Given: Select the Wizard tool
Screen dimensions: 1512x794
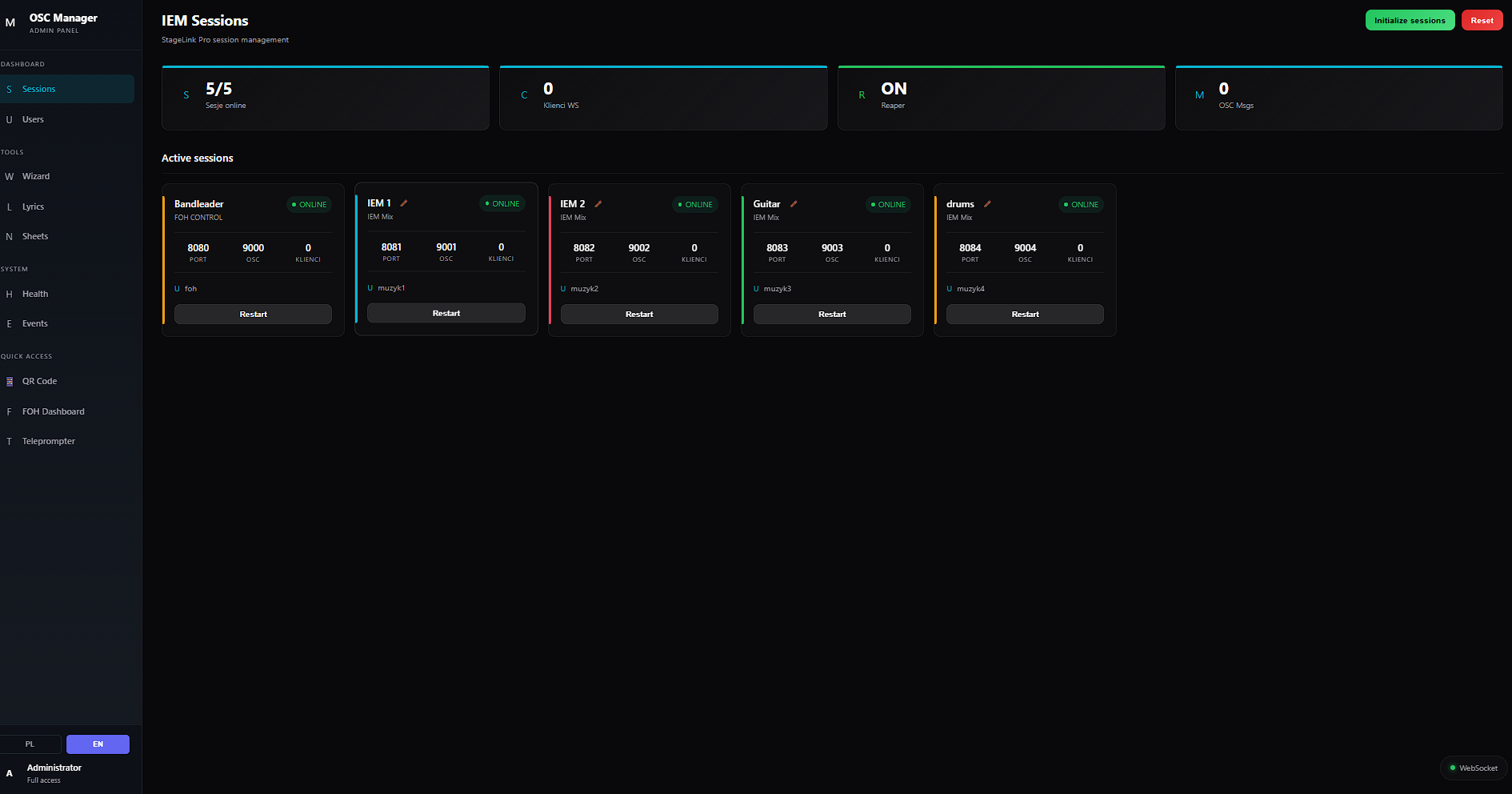Looking at the screenshot, I should (x=35, y=176).
